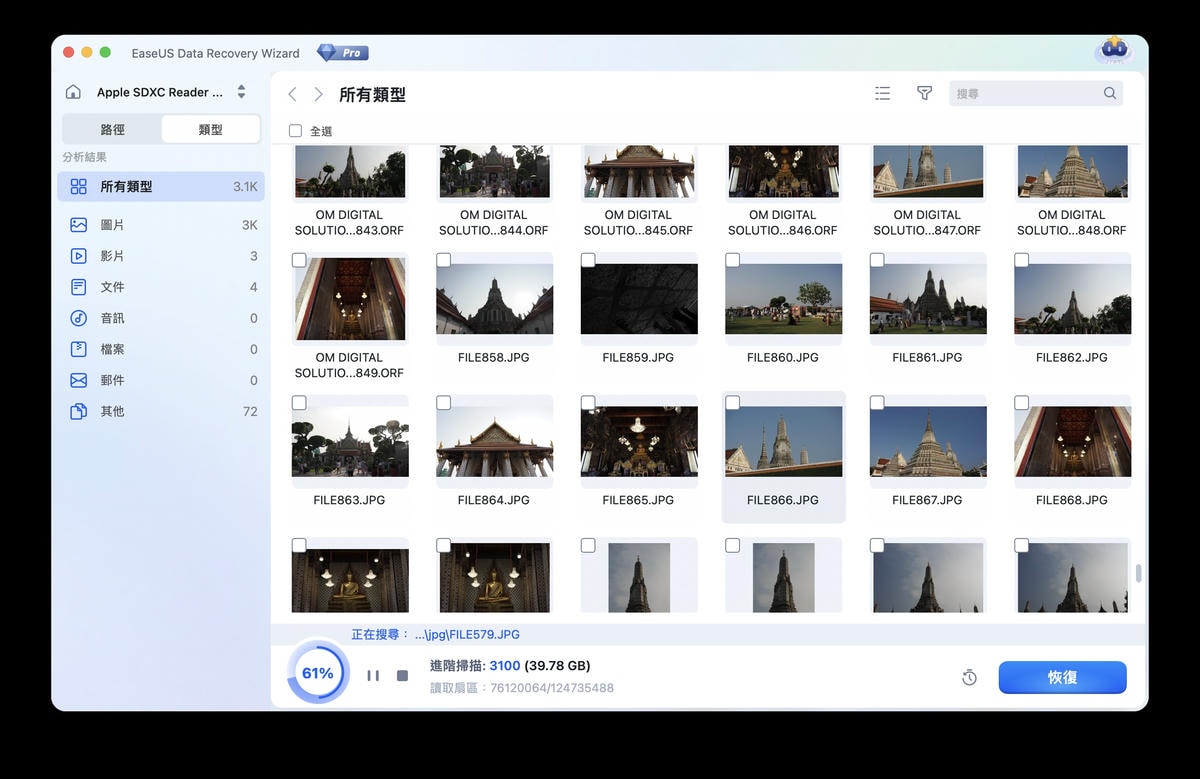Image resolution: width=1200 pixels, height=779 pixels.
Task: Open the filter funnel icon
Action: [924, 93]
